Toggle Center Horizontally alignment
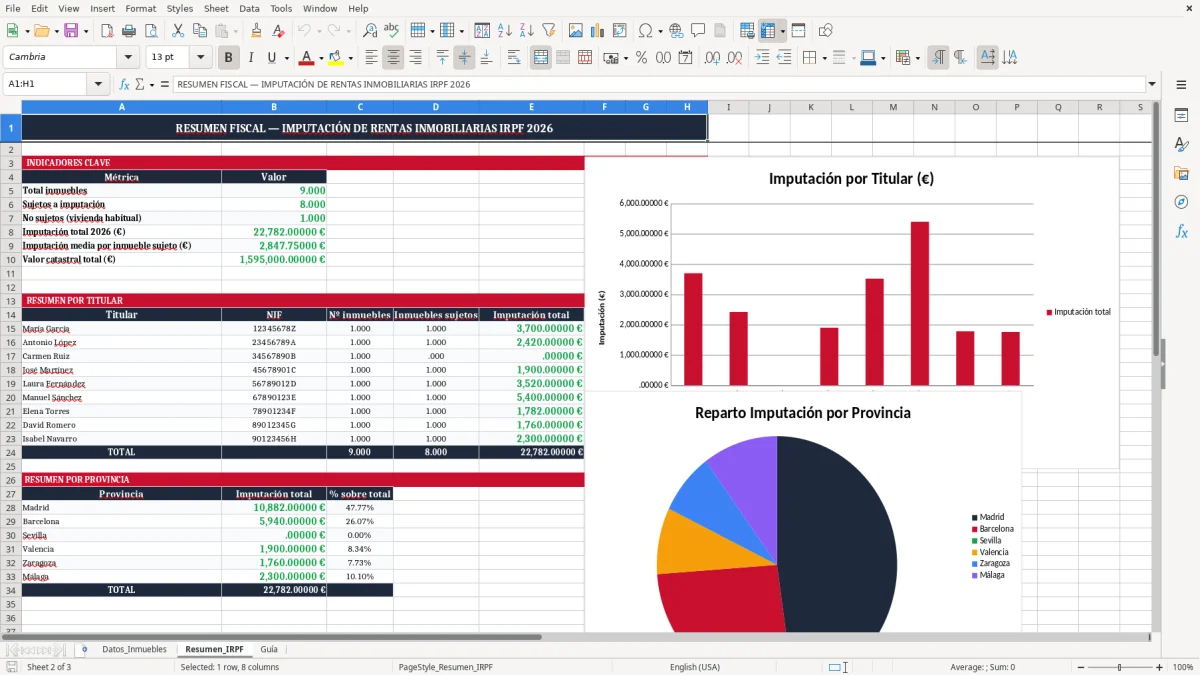 coord(393,58)
